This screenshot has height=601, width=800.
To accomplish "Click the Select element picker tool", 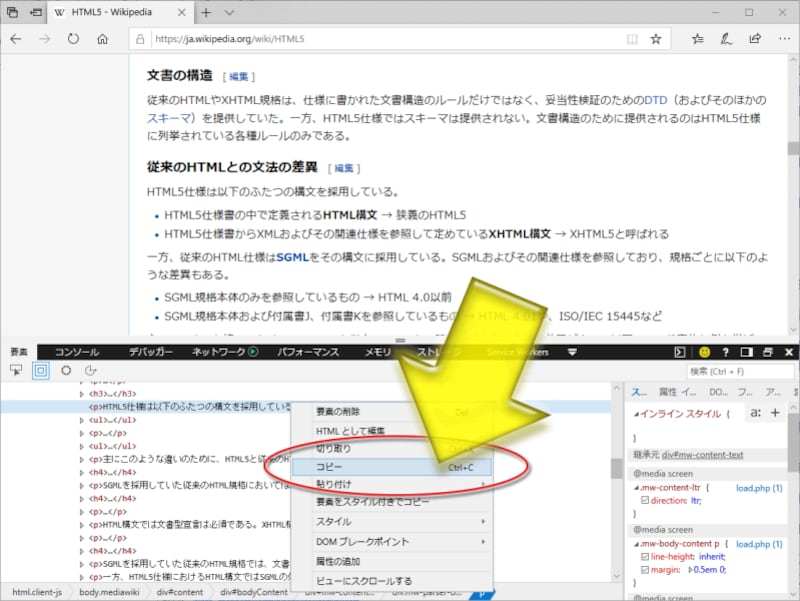I will (x=16, y=370).
